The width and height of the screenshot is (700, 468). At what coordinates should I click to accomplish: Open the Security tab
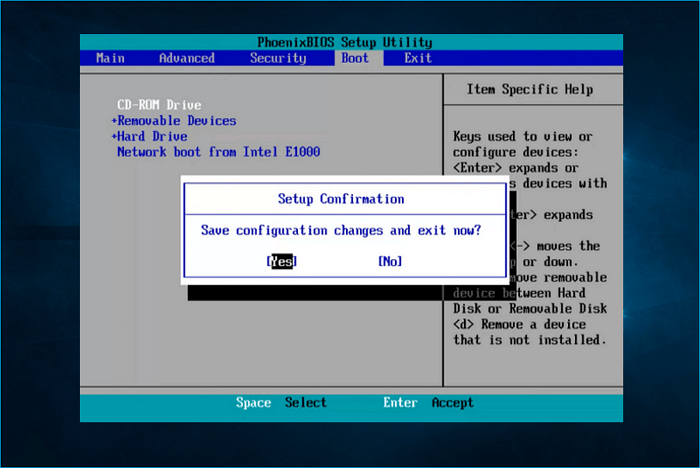coord(278,58)
